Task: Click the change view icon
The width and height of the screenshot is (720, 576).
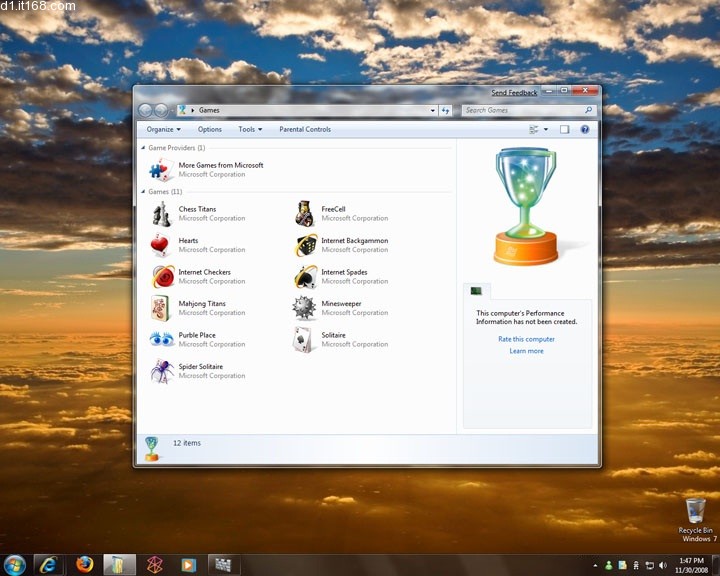Action: click(x=534, y=130)
